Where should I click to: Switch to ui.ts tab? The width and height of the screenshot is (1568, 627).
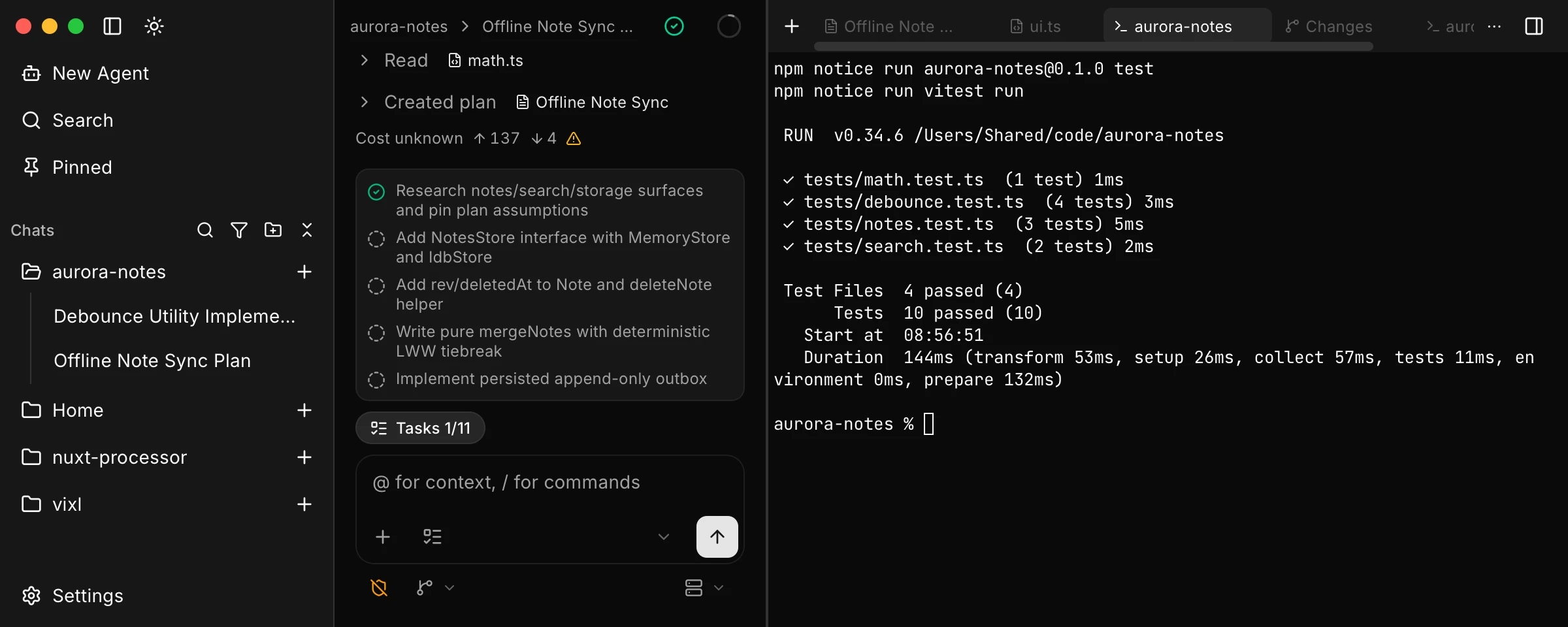[1036, 26]
